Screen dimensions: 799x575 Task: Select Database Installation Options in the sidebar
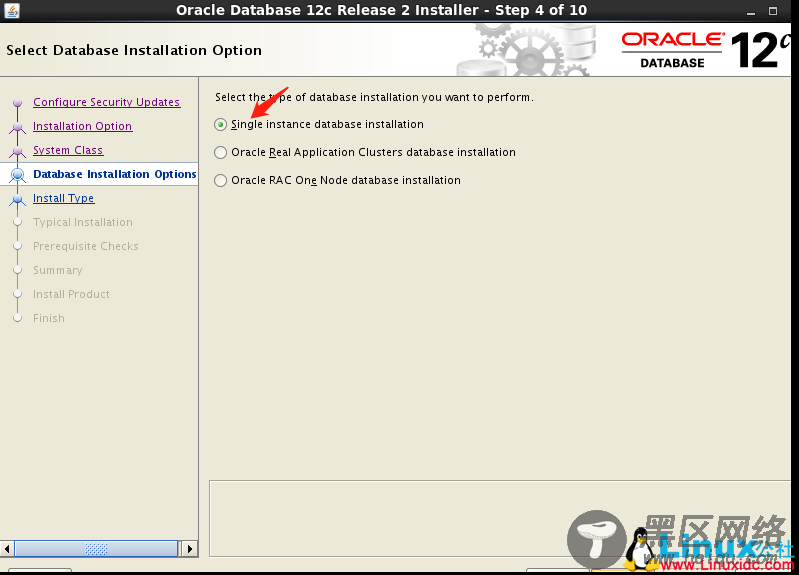pyautogui.click(x=115, y=174)
